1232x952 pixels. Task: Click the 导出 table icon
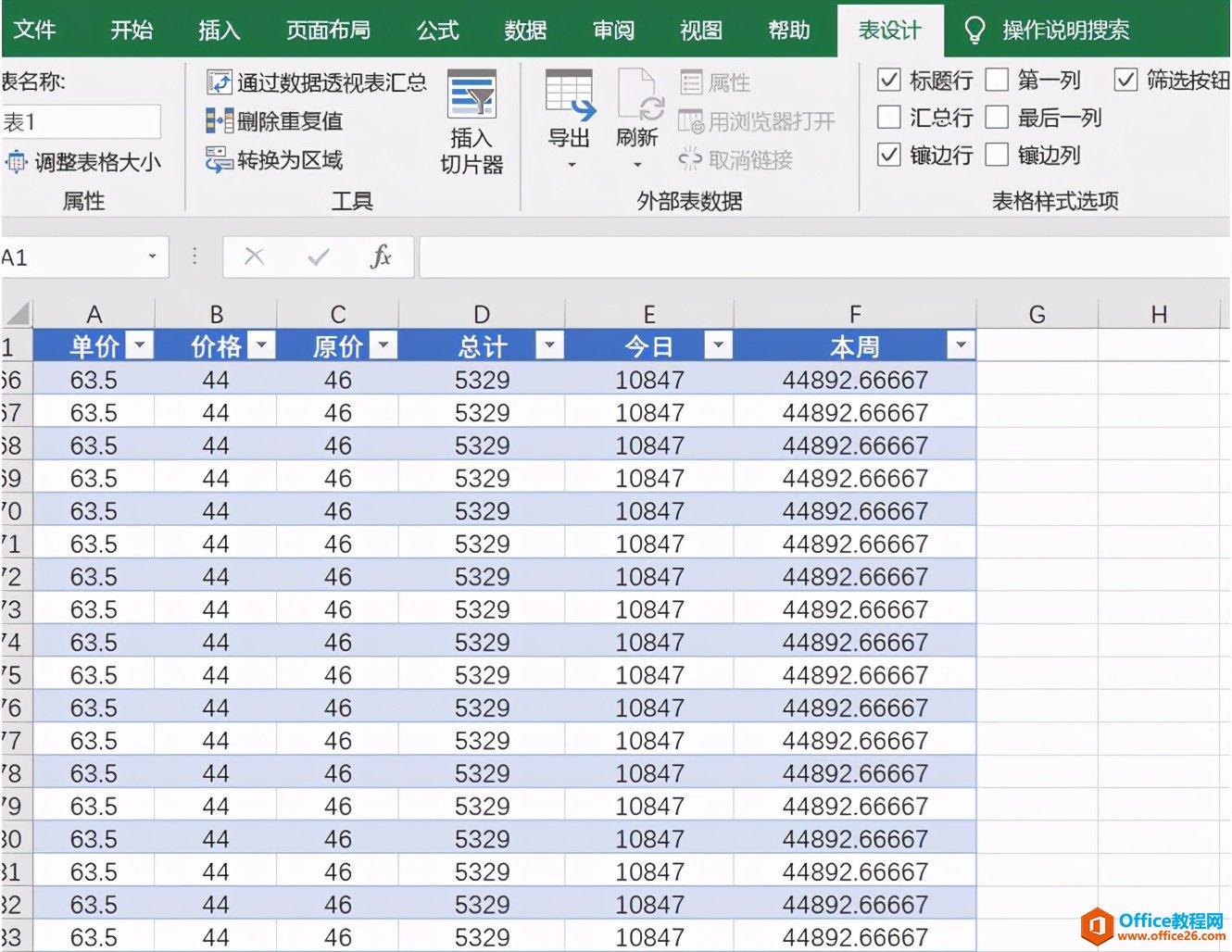coord(570,94)
